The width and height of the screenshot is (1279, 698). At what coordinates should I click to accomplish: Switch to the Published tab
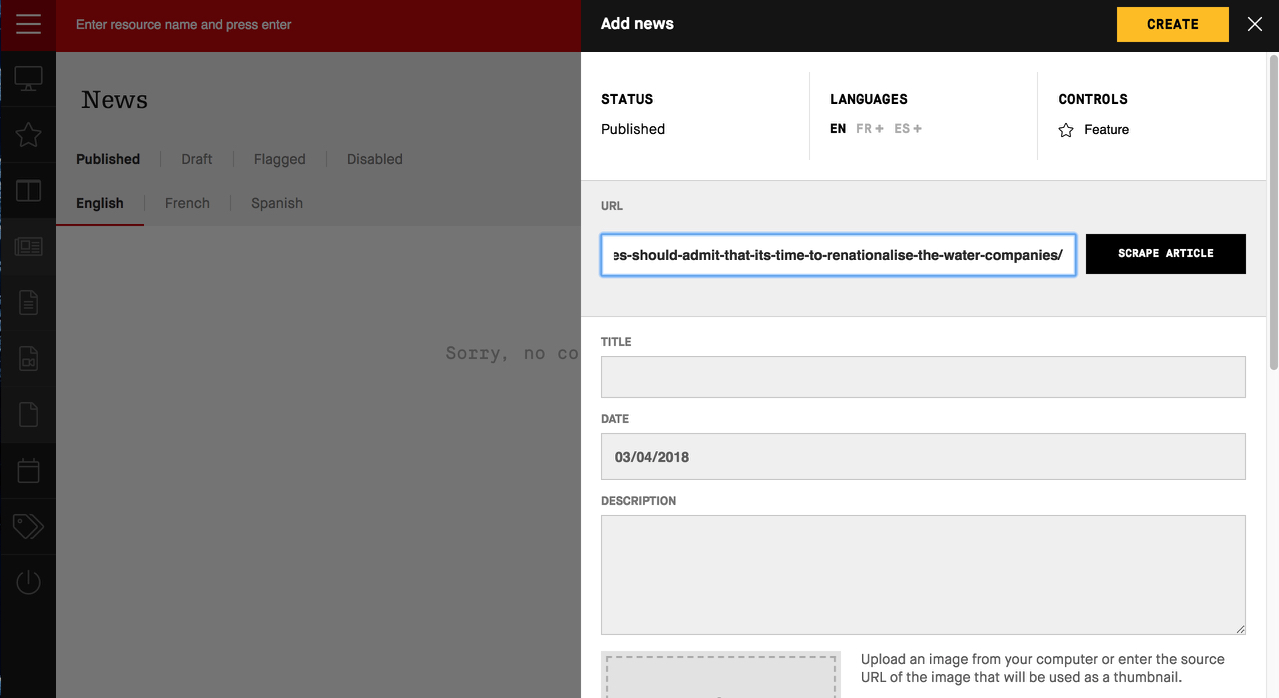point(108,159)
